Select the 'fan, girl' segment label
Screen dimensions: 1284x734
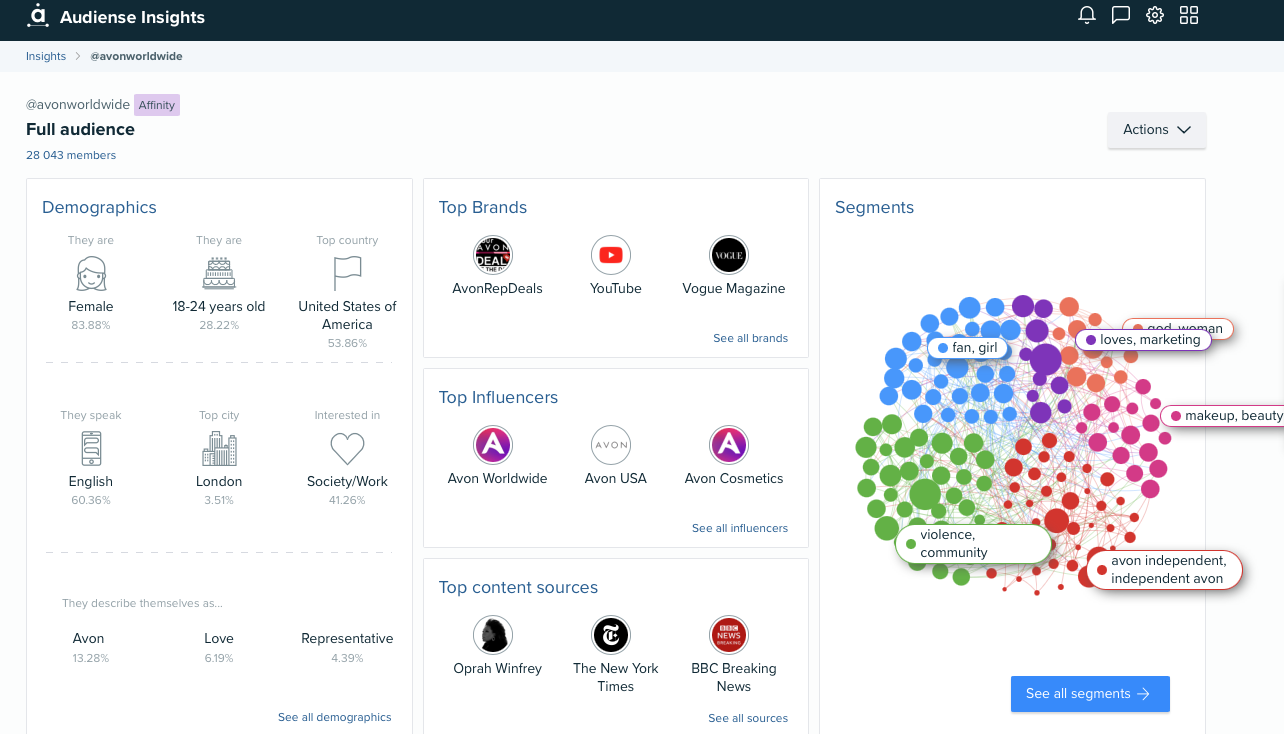click(967, 348)
